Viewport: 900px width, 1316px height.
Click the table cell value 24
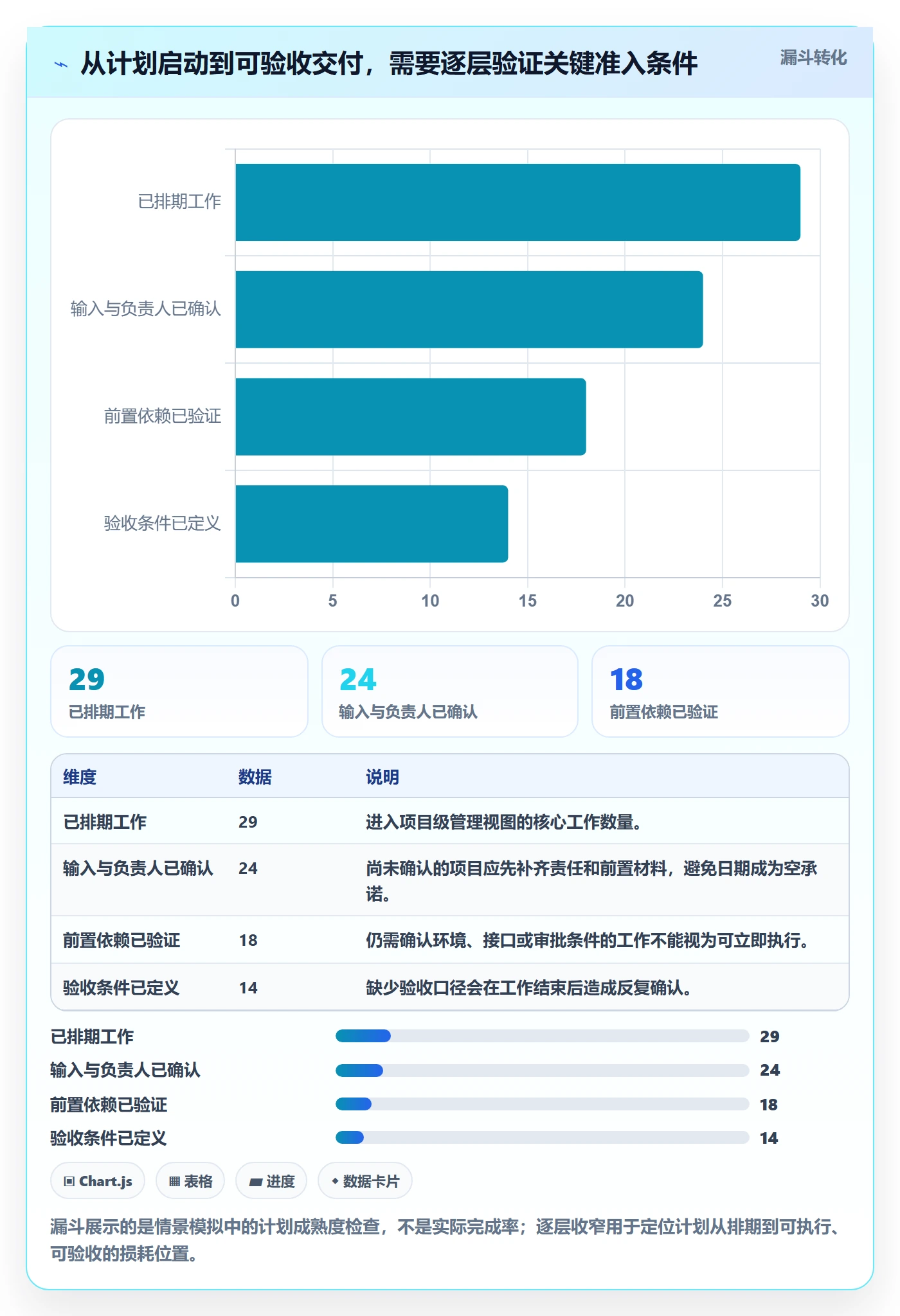pyautogui.click(x=248, y=868)
